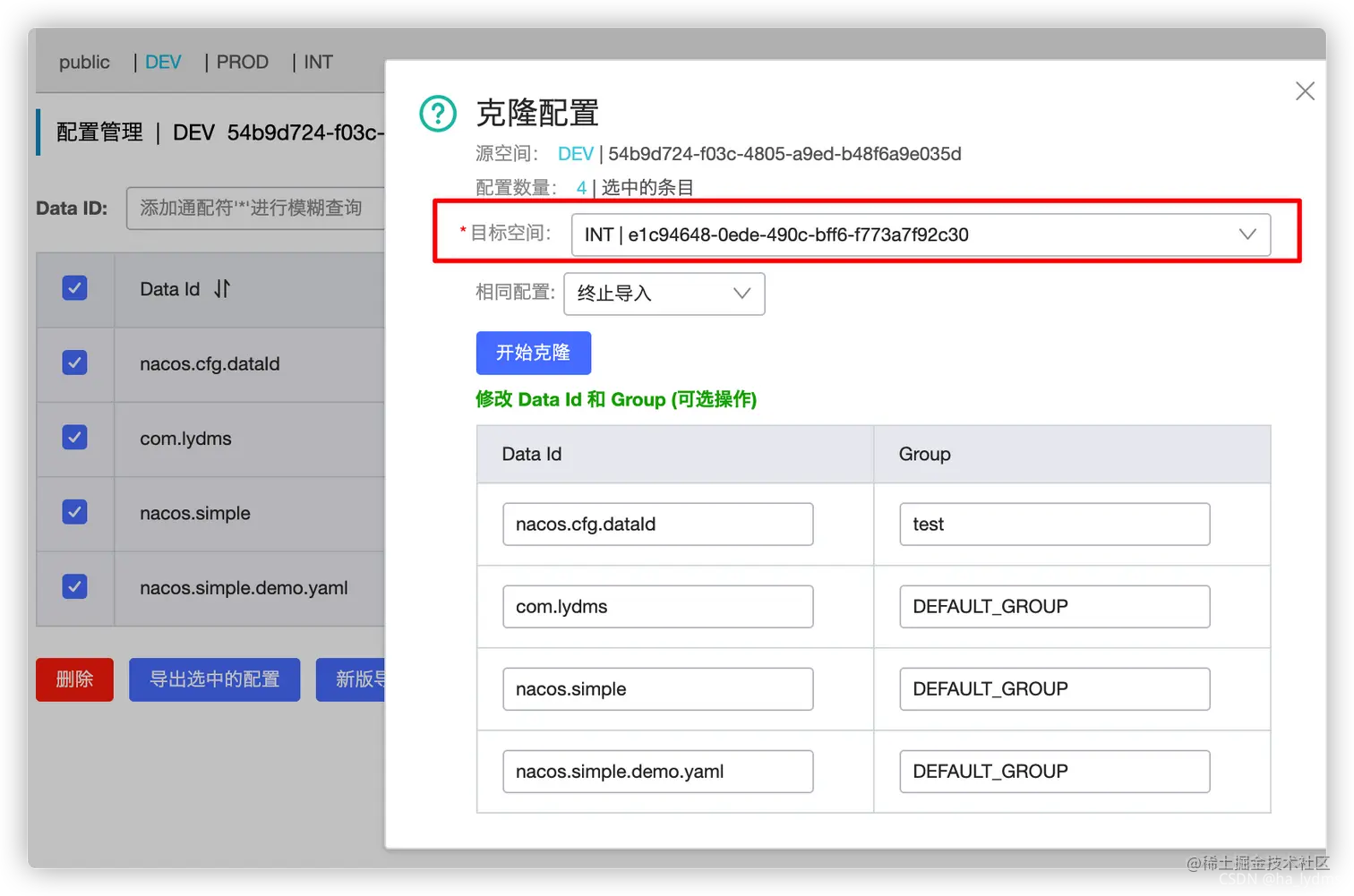Image resolution: width=1354 pixels, height=896 pixels.
Task: Click the help question mark icon beside 克隆配置
Action: (x=436, y=113)
